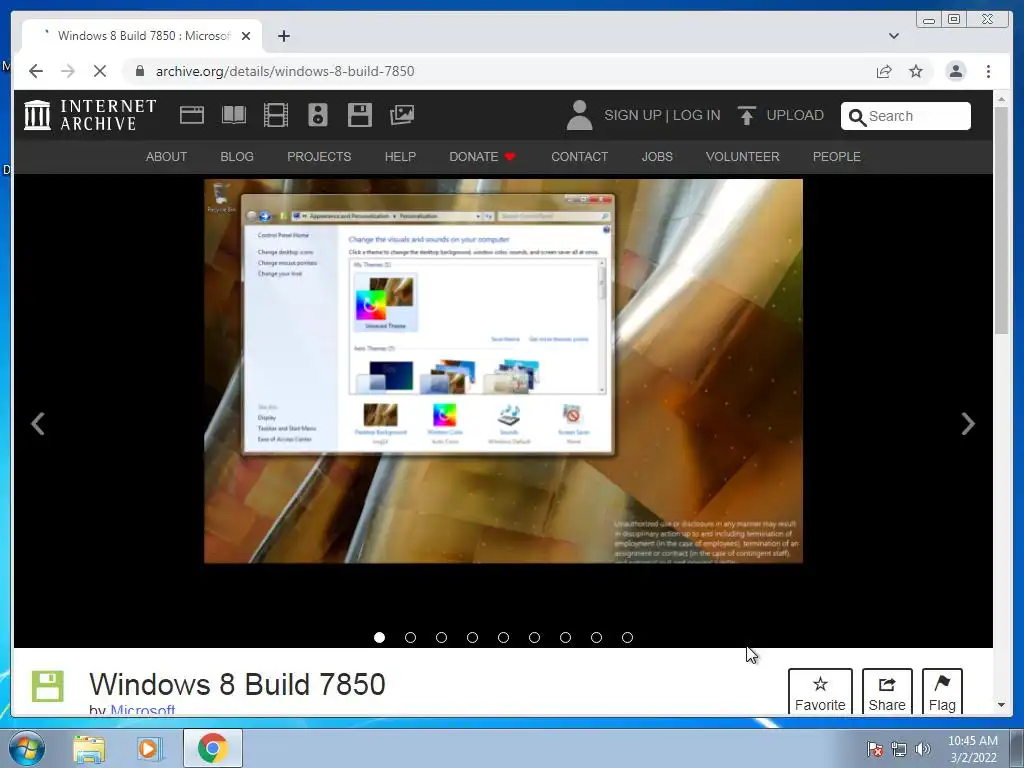This screenshot has width=1024, height=768.
Task: Launch Windows Media Player from taskbar
Action: (149, 749)
